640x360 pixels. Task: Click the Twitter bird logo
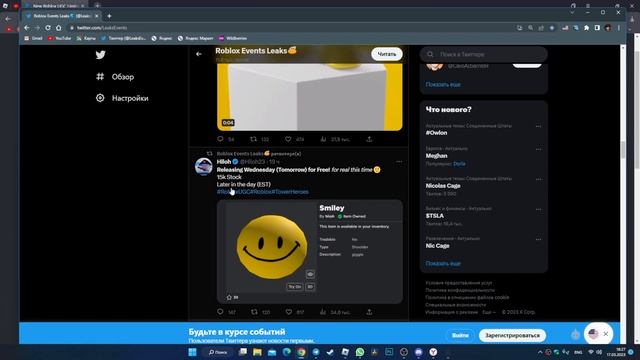click(x=100, y=55)
